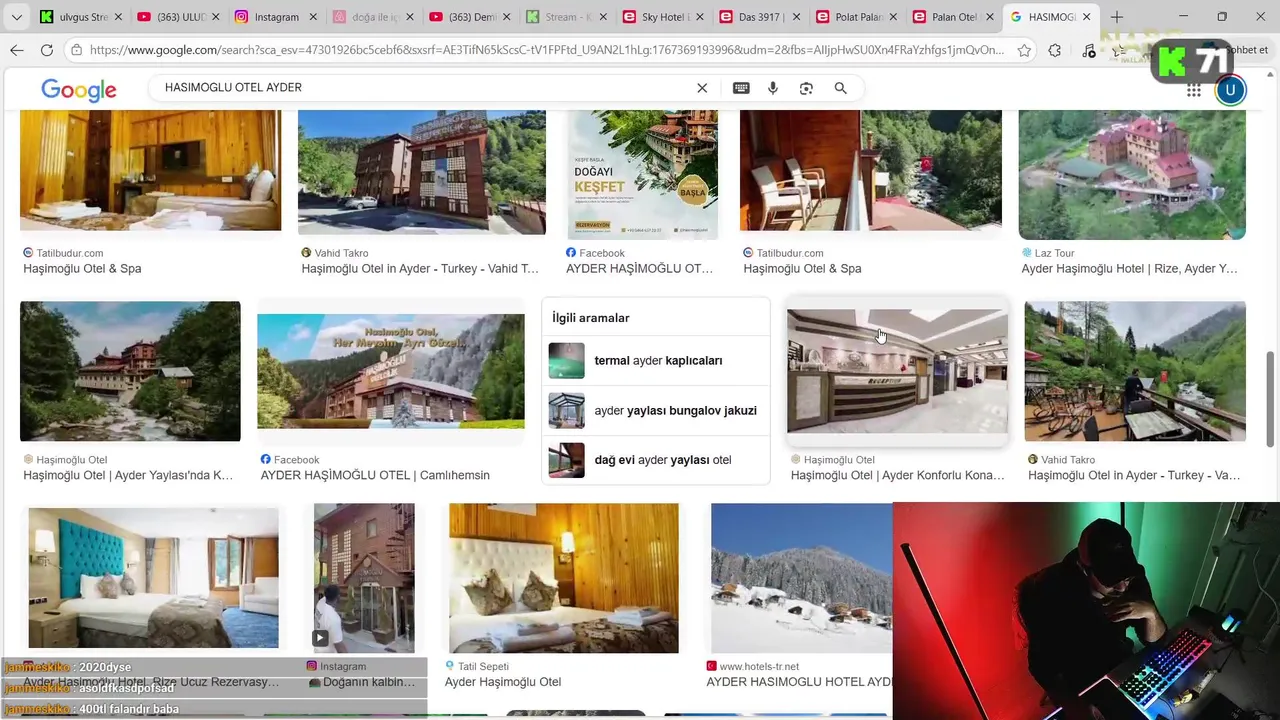Screen dimensions: 1280x720
Task: Close the active HASIMOGLU tab
Action: (x=1087, y=17)
